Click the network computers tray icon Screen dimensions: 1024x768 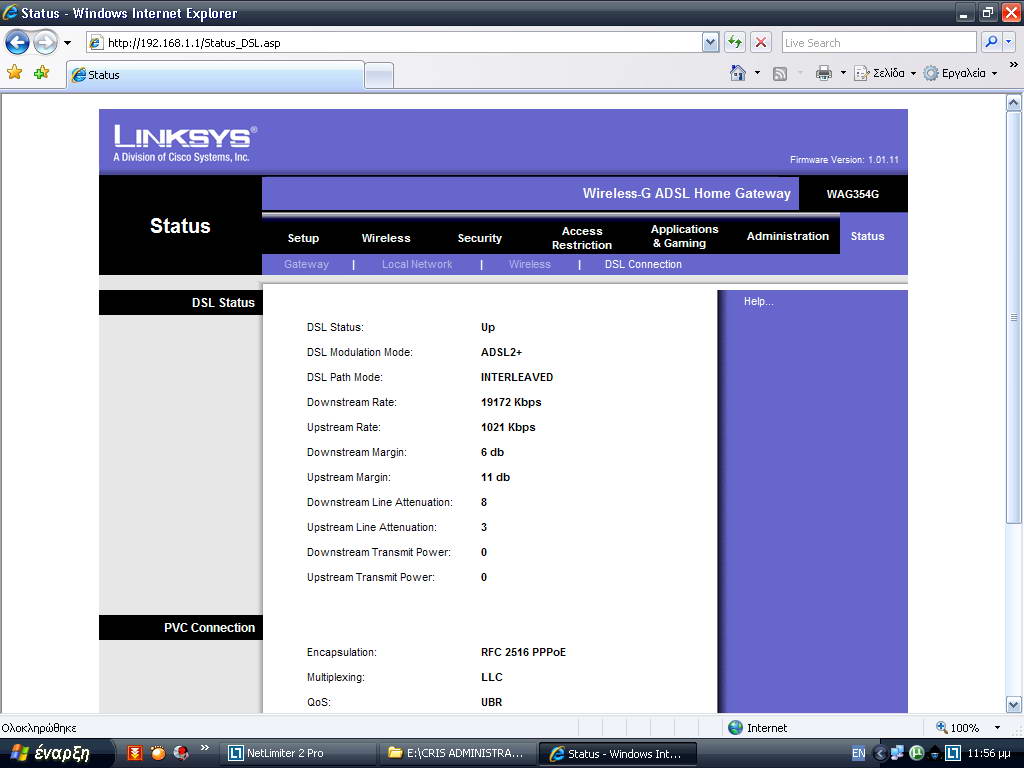[x=897, y=754]
